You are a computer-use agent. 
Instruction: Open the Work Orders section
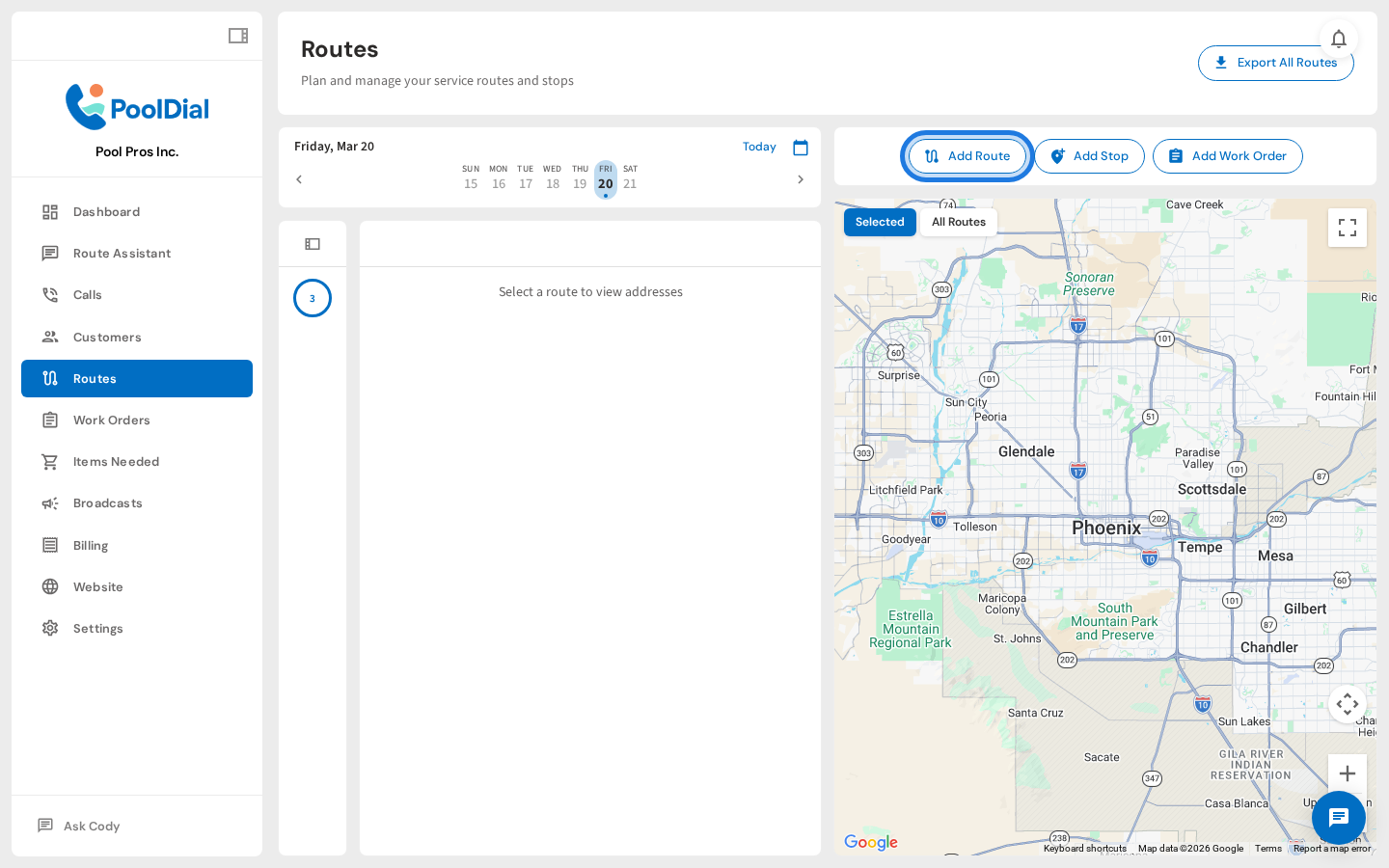coord(111,420)
